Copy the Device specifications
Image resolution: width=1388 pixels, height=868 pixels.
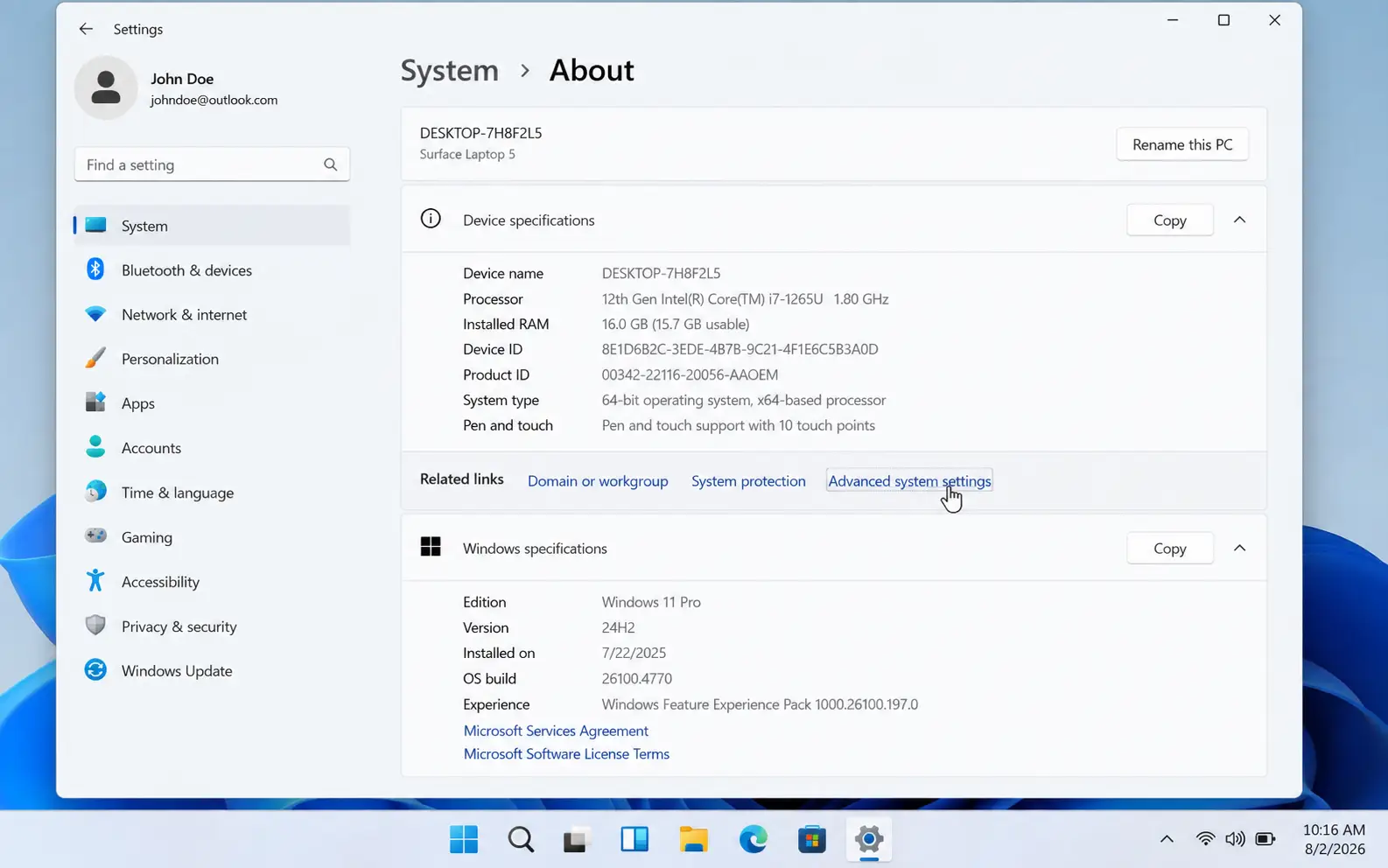click(x=1170, y=220)
